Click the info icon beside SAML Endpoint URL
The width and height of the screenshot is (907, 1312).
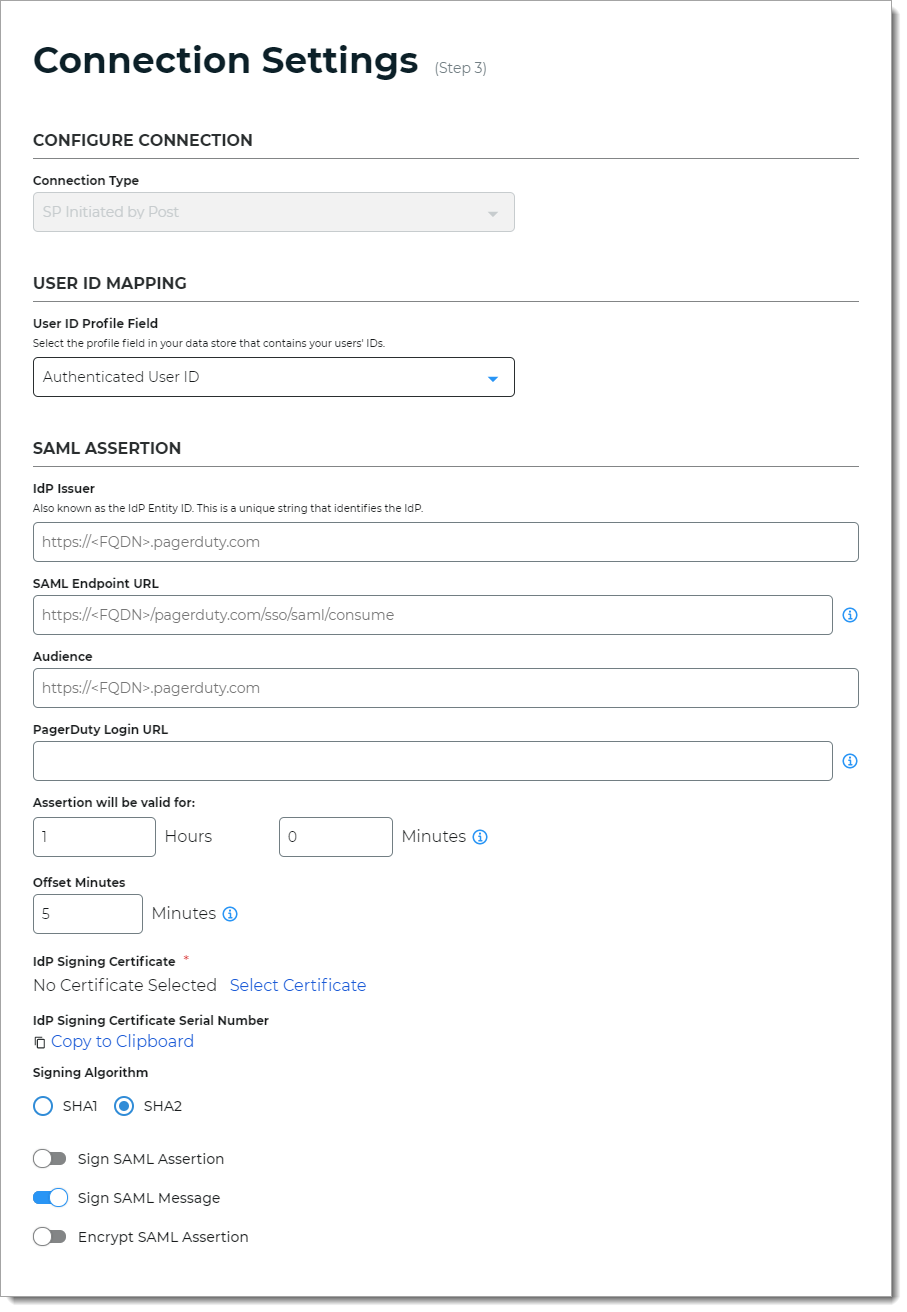click(849, 615)
